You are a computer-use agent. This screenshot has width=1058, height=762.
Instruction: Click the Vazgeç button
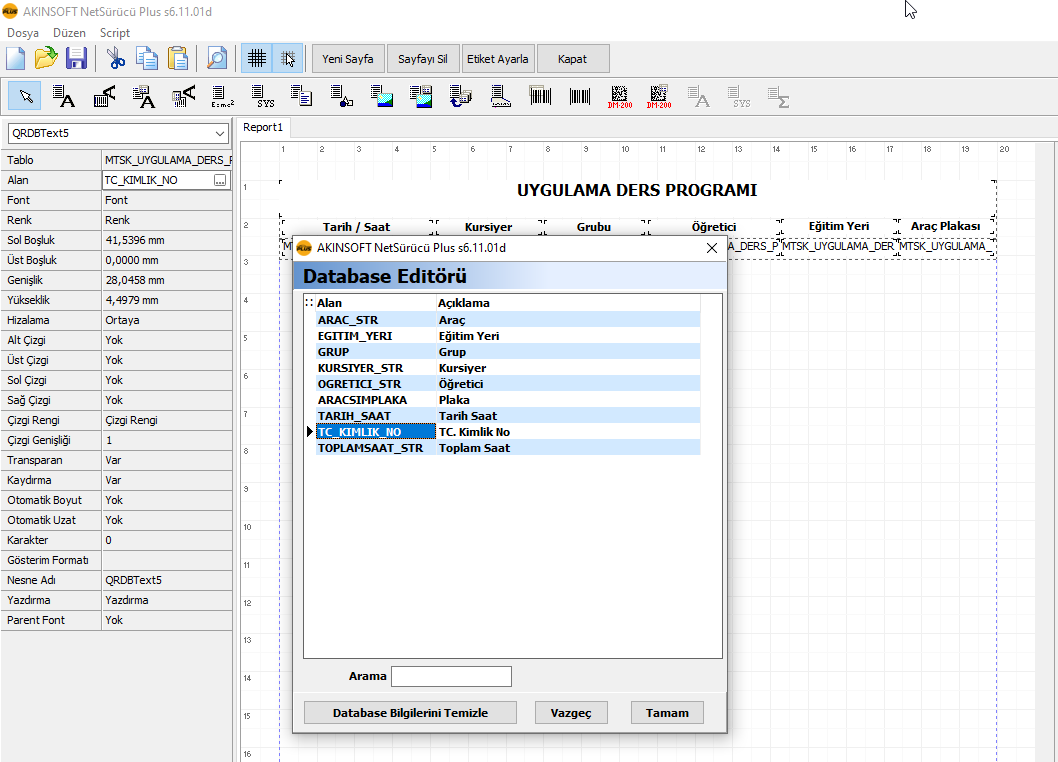coord(571,713)
